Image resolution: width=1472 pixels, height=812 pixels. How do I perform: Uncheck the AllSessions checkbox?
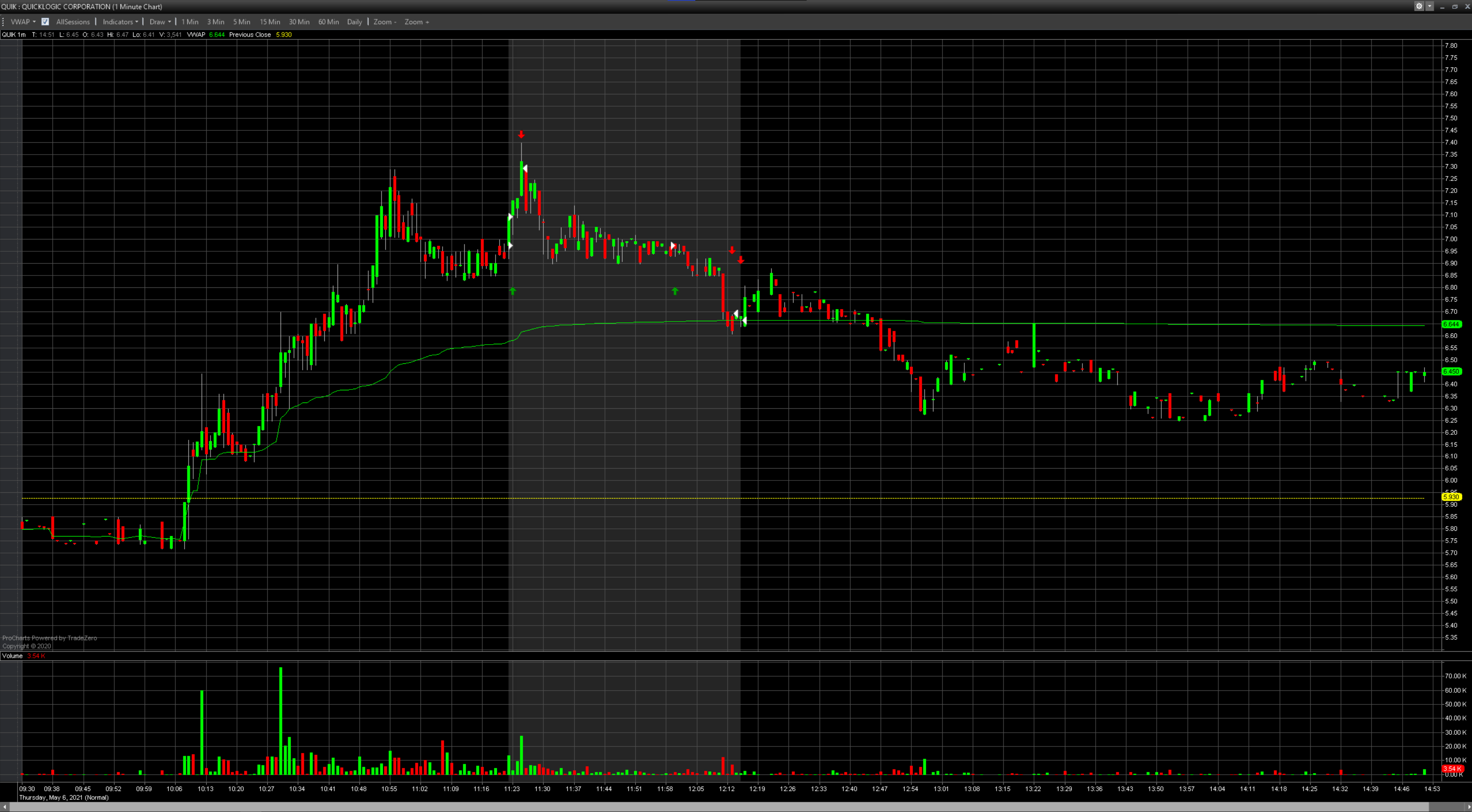pyautogui.click(x=45, y=22)
